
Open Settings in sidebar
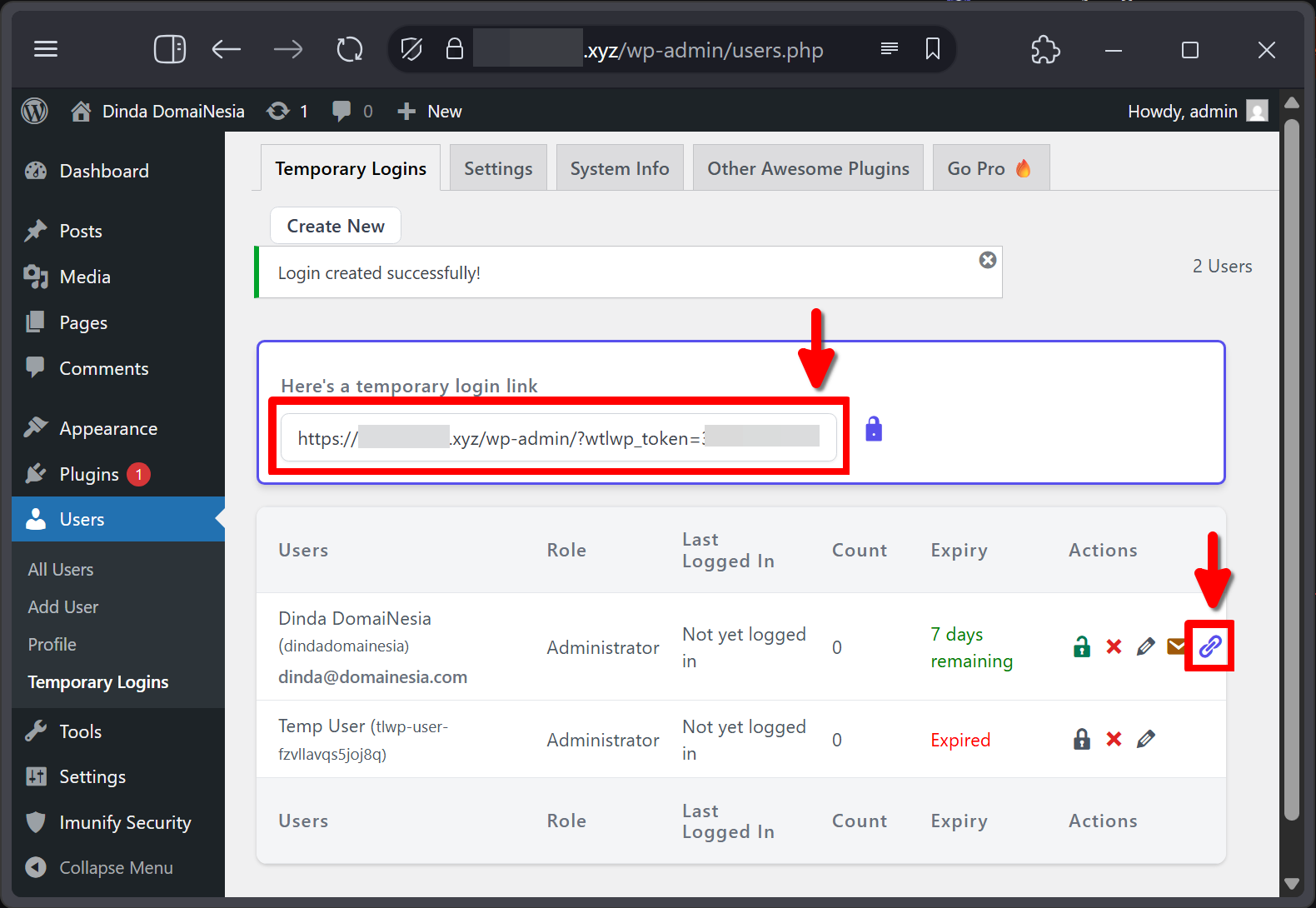(x=118, y=776)
